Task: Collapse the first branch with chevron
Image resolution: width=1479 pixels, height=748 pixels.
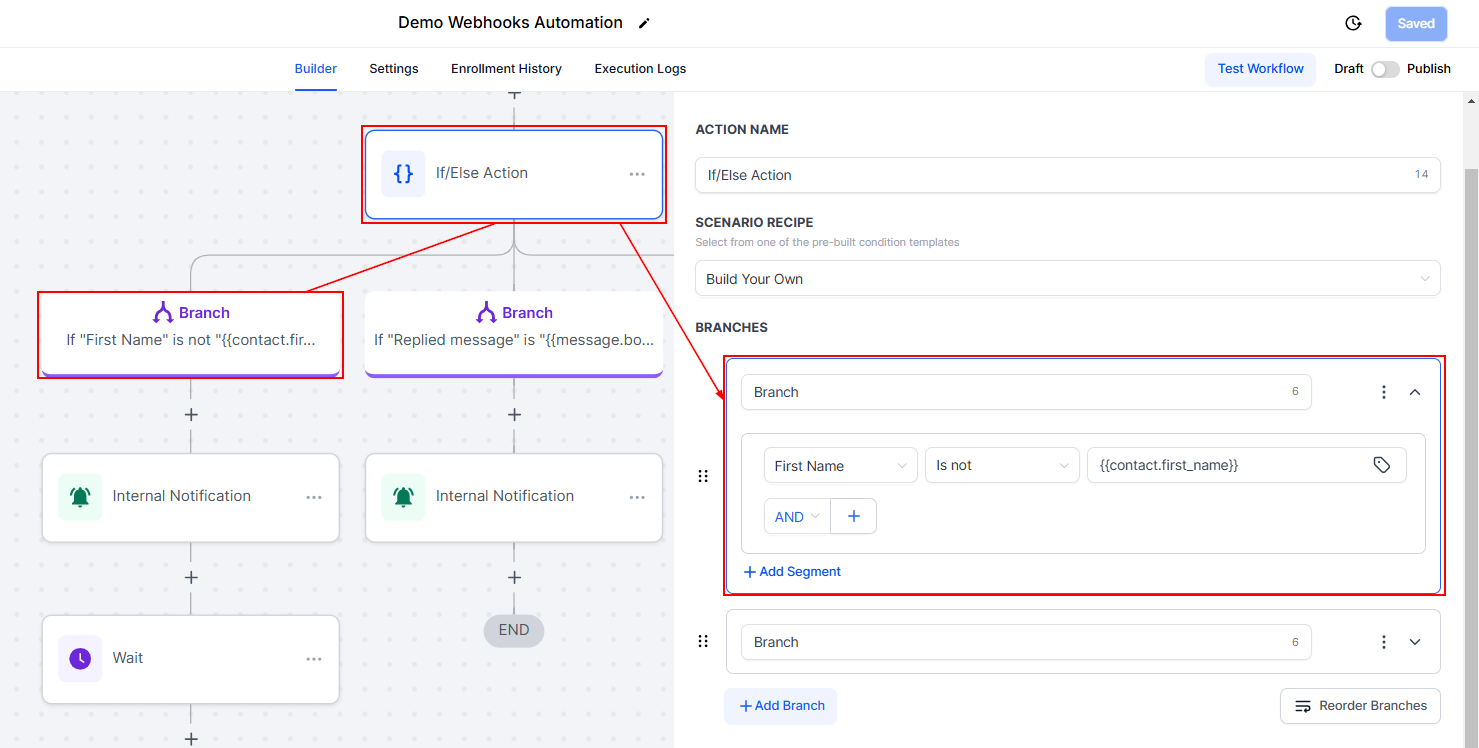Action: pos(1415,392)
